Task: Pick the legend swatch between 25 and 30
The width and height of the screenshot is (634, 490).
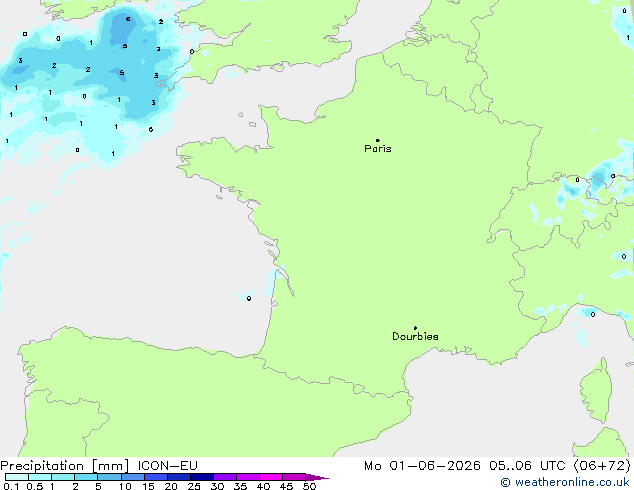Action: [202, 477]
